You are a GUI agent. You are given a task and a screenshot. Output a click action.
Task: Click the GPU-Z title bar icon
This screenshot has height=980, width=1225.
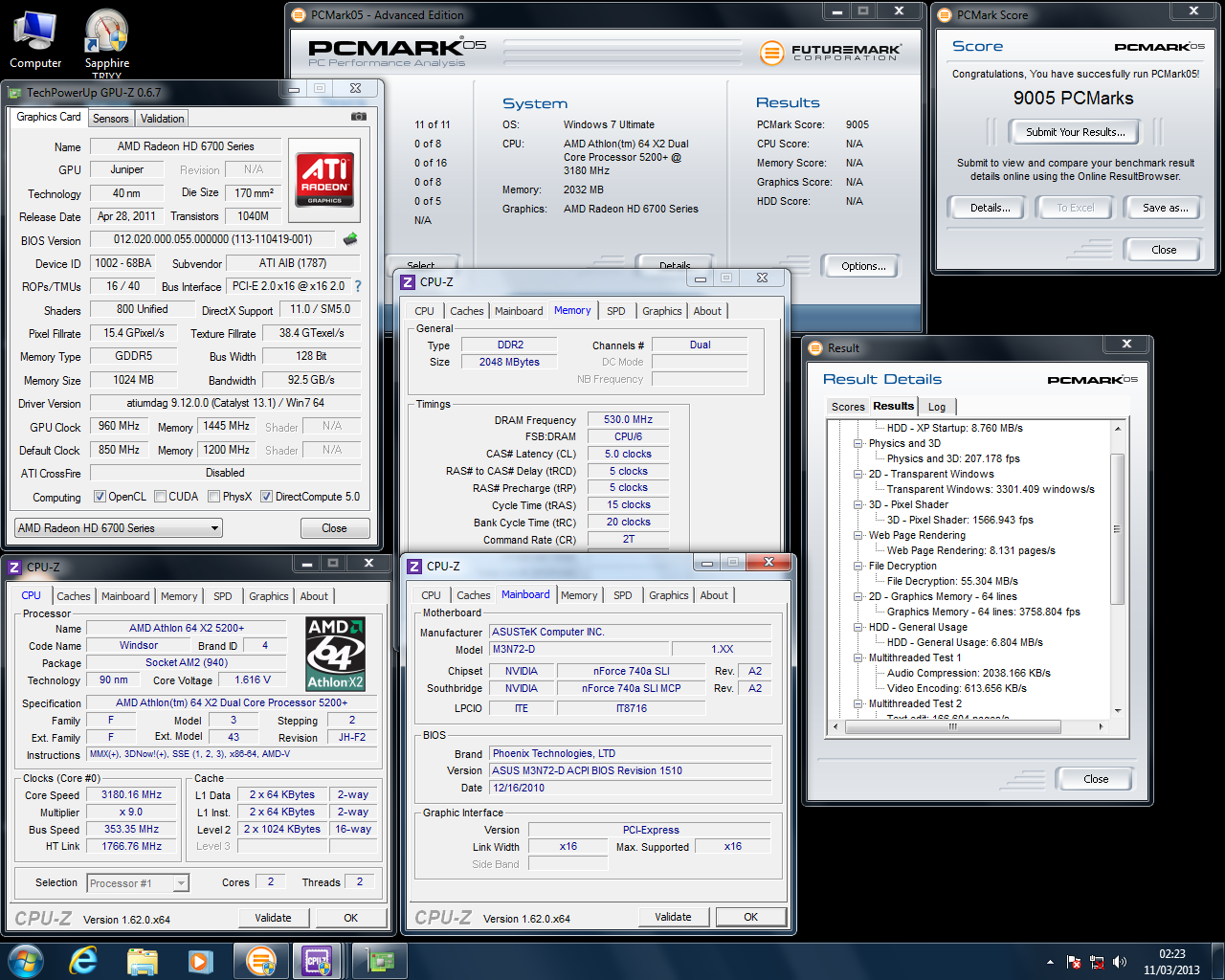[x=15, y=92]
